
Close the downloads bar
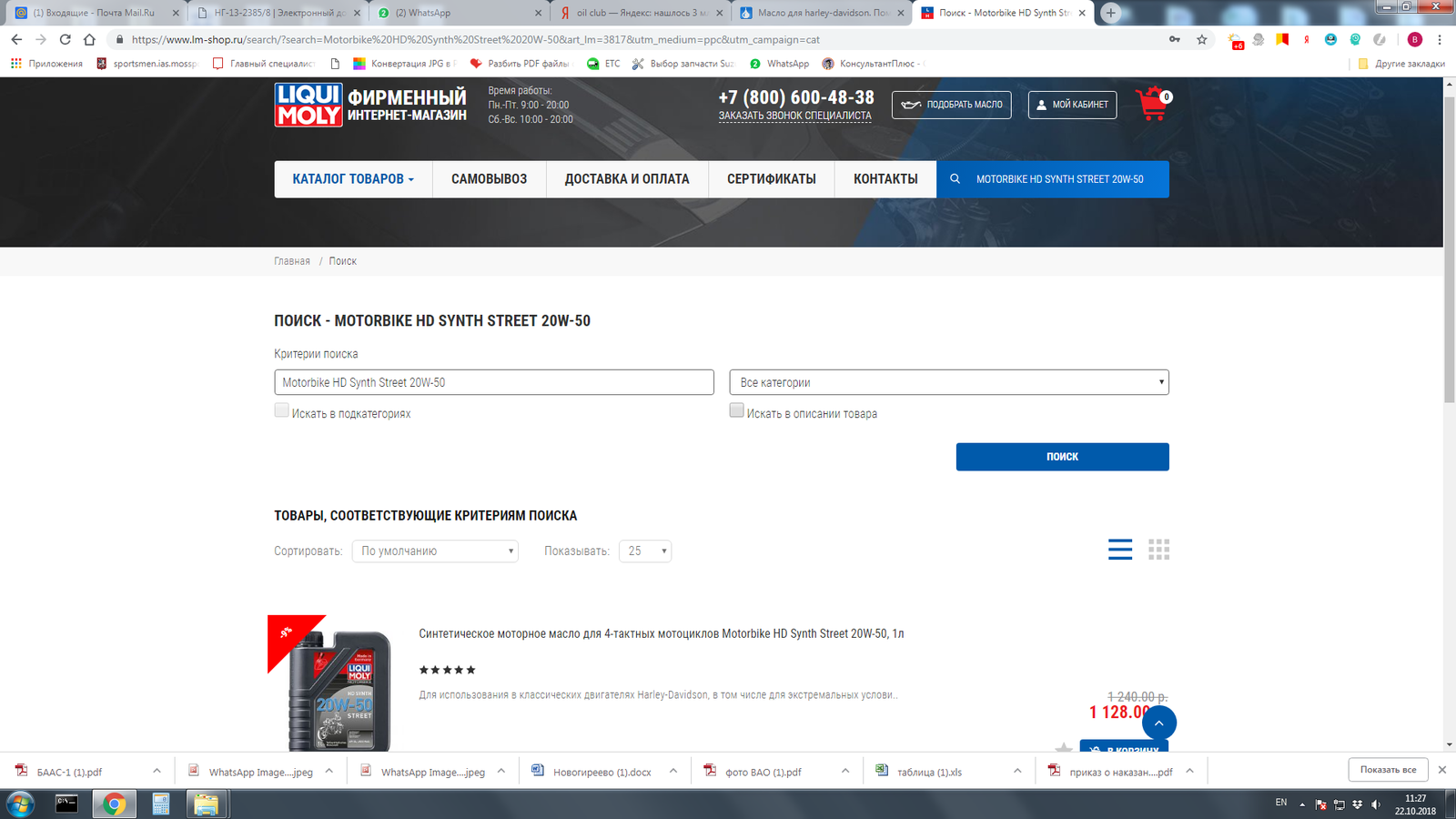1441,770
